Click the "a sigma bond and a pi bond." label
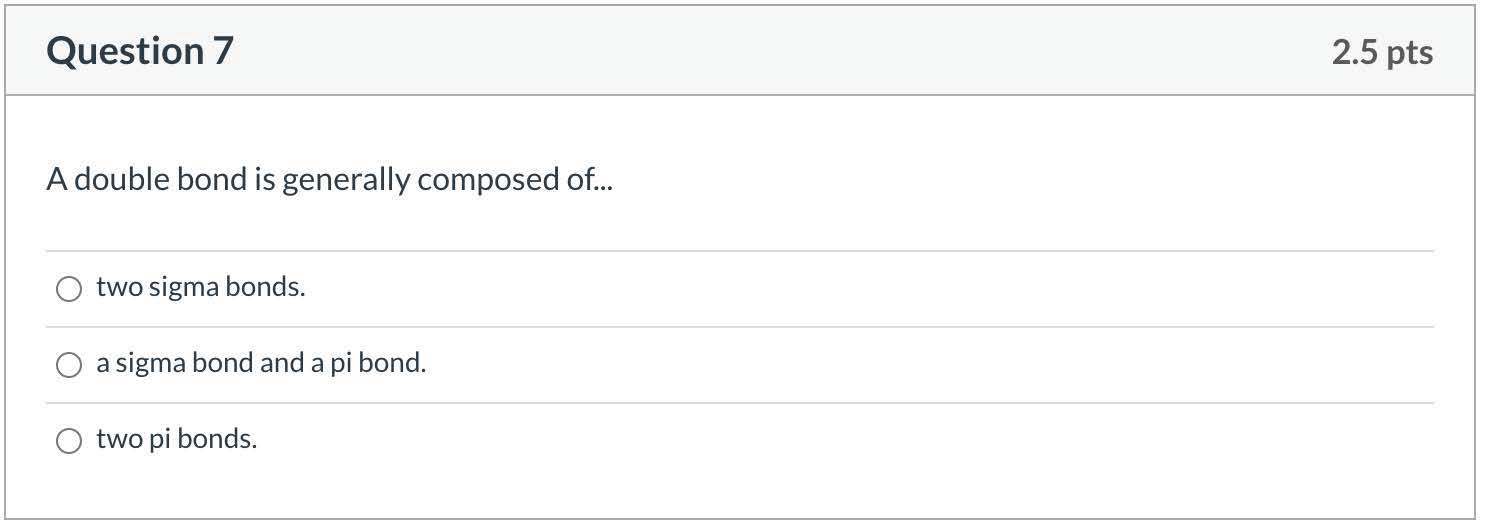This screenshot has width=1490, height=524. 261,363
